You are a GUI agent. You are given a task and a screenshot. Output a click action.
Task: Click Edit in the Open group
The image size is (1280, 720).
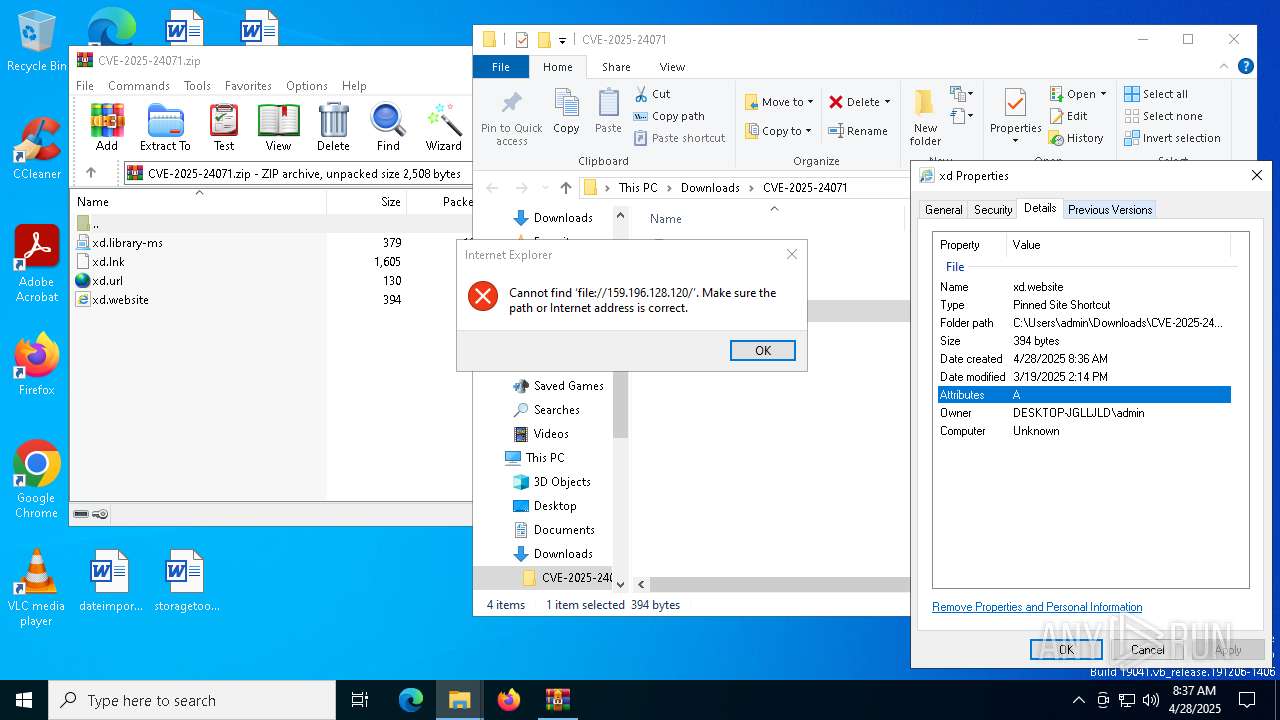click(1068, 116)
